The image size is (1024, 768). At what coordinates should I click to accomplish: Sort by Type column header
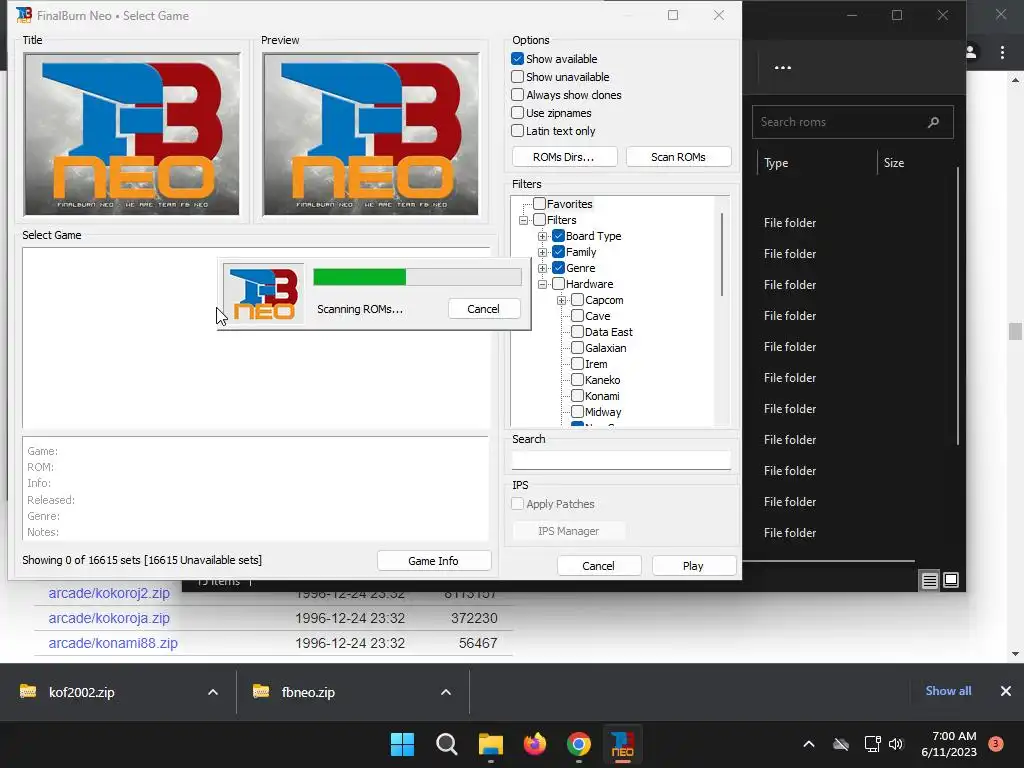[776, 163]
